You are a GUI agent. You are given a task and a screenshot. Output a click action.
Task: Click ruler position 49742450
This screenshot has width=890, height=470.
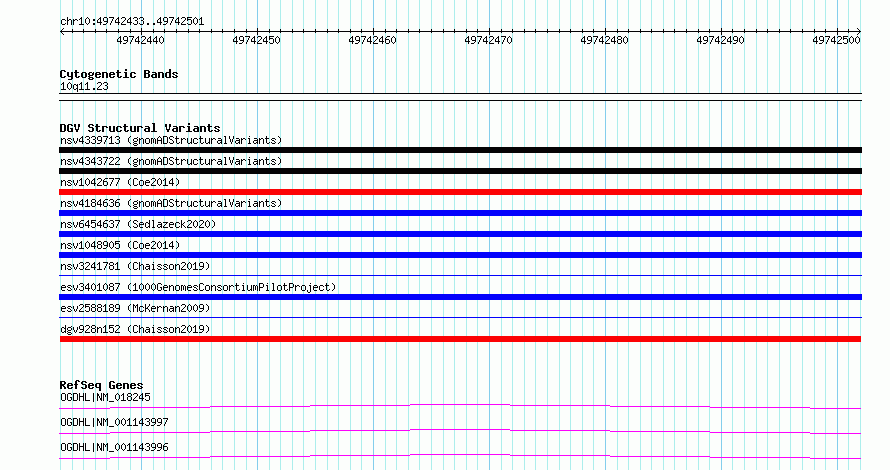pos(257,40)
